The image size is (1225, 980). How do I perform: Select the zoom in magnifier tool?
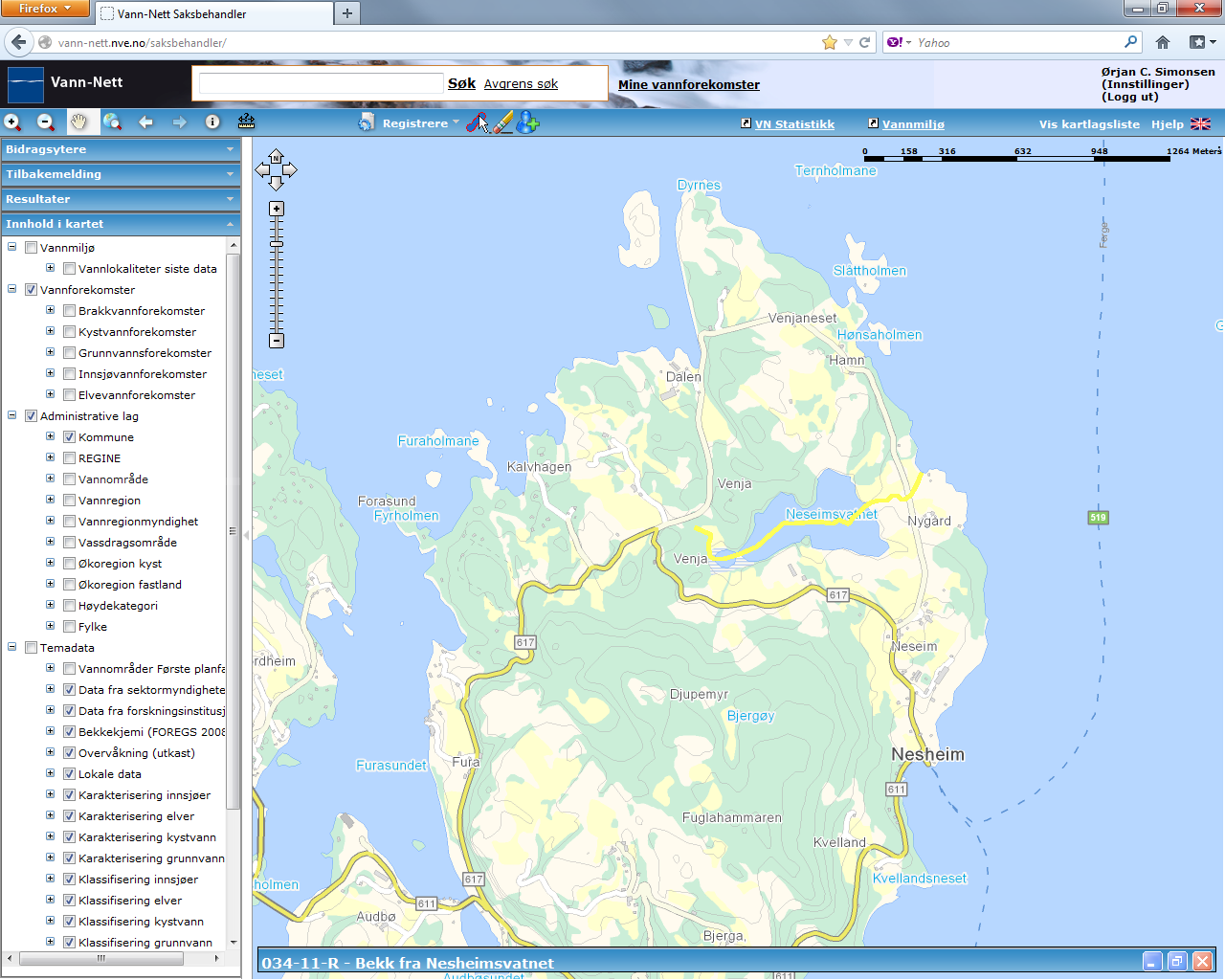pyautogui.click(x=12, y=122)
